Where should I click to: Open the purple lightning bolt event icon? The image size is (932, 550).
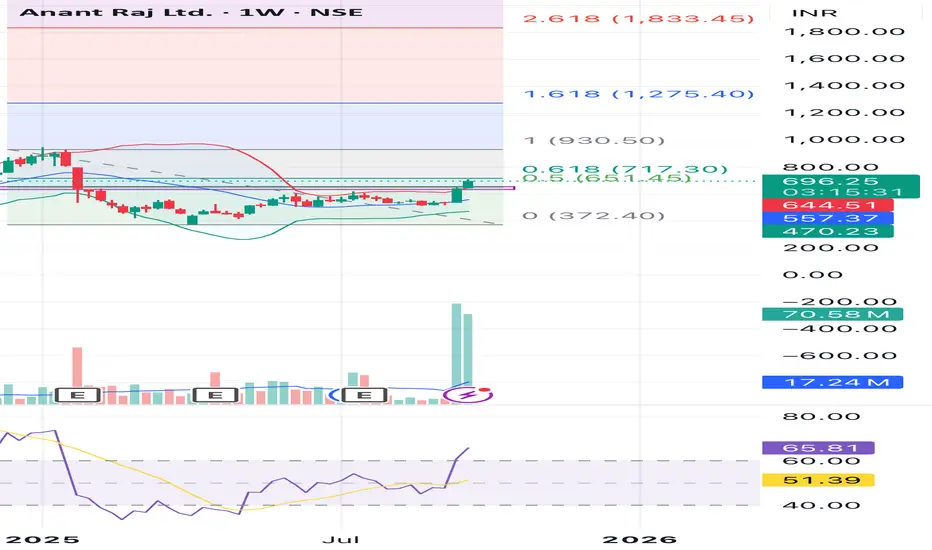469,394
